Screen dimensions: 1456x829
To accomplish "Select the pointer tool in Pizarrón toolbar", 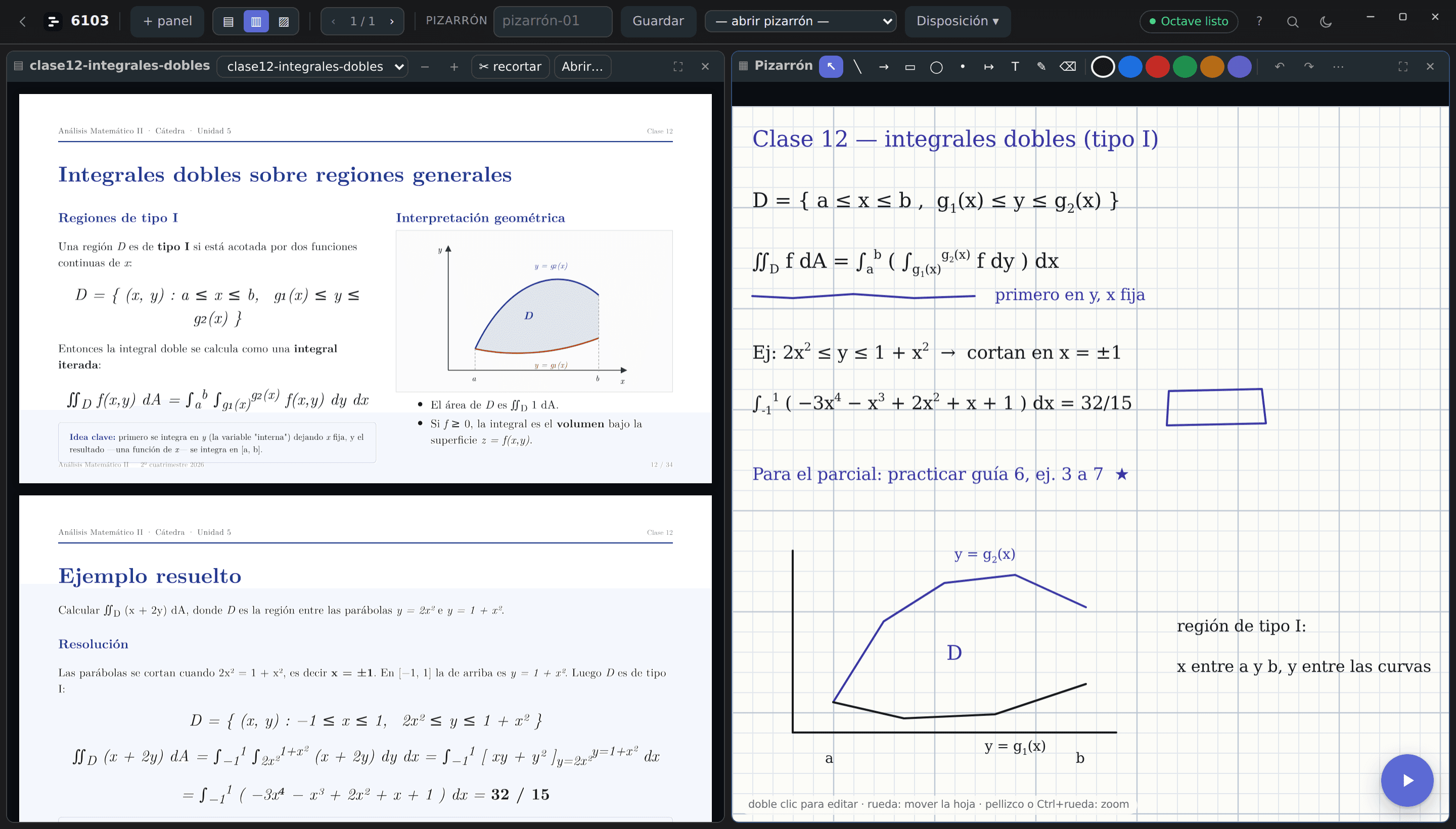I will tap(831, 67).
